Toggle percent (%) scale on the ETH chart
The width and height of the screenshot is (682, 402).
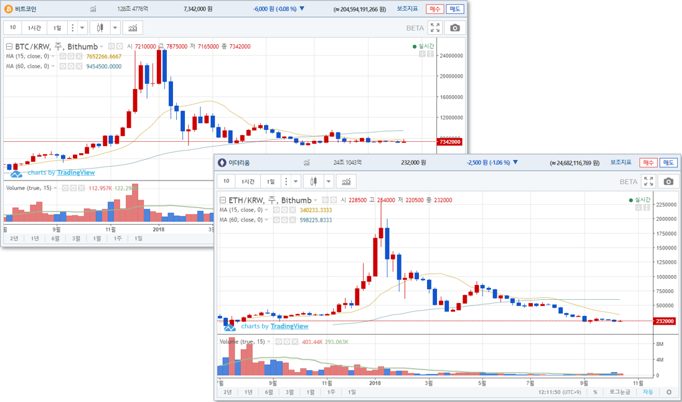click(x=595, y=392)
